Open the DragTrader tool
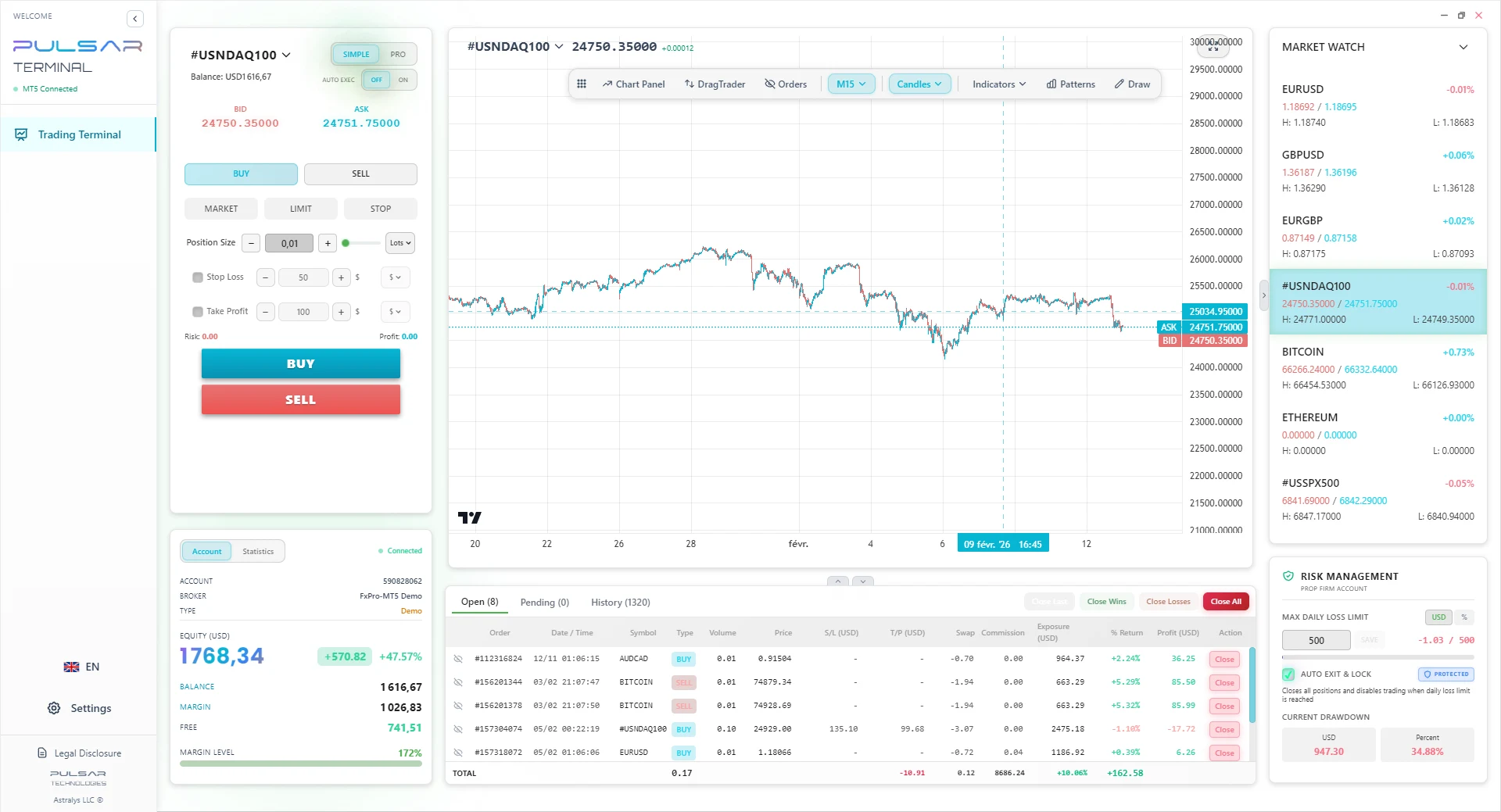The width and height of the screenshot is (1501, 812). 715,84
